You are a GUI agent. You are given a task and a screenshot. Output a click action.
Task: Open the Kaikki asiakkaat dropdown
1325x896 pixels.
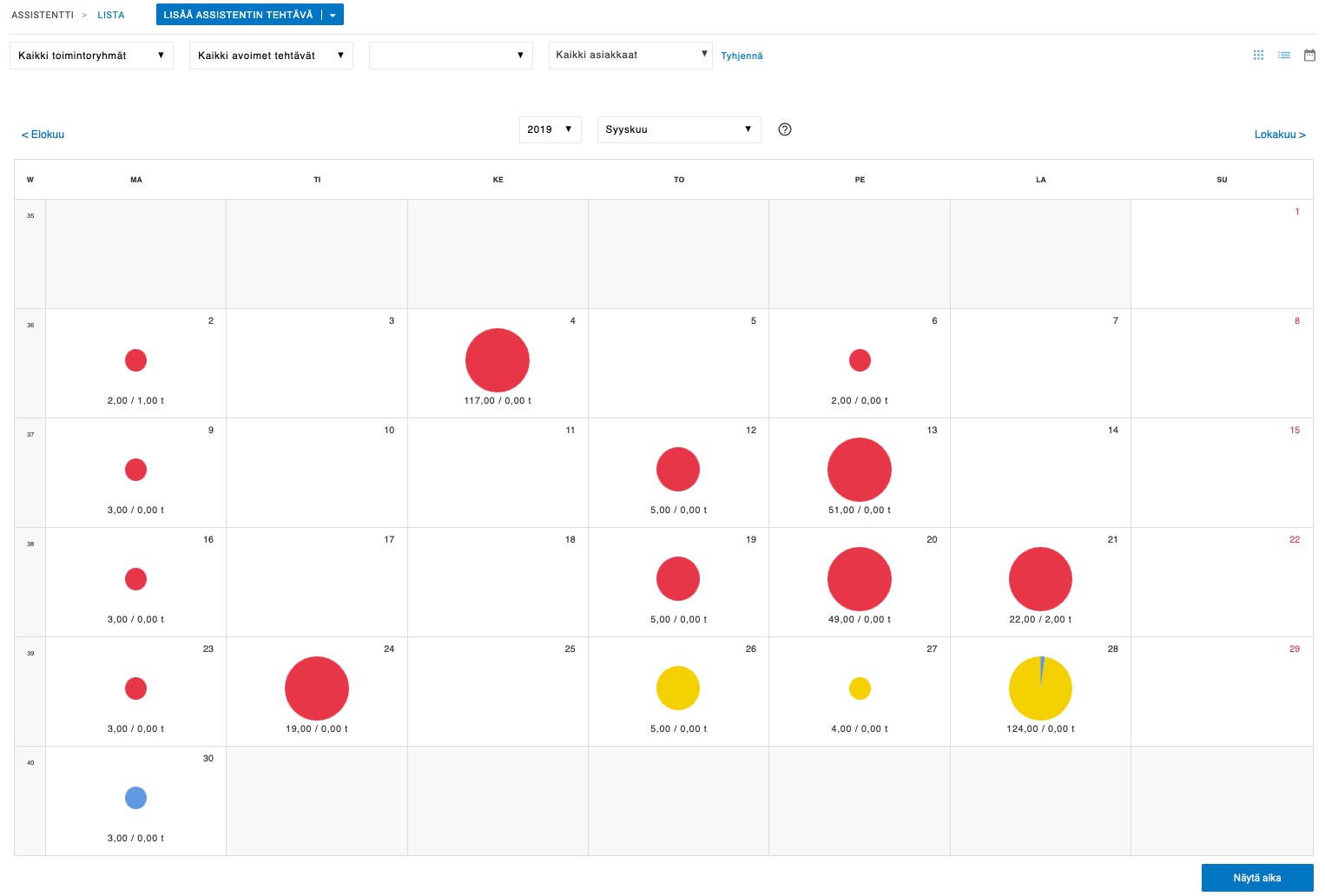pos(630,55)
